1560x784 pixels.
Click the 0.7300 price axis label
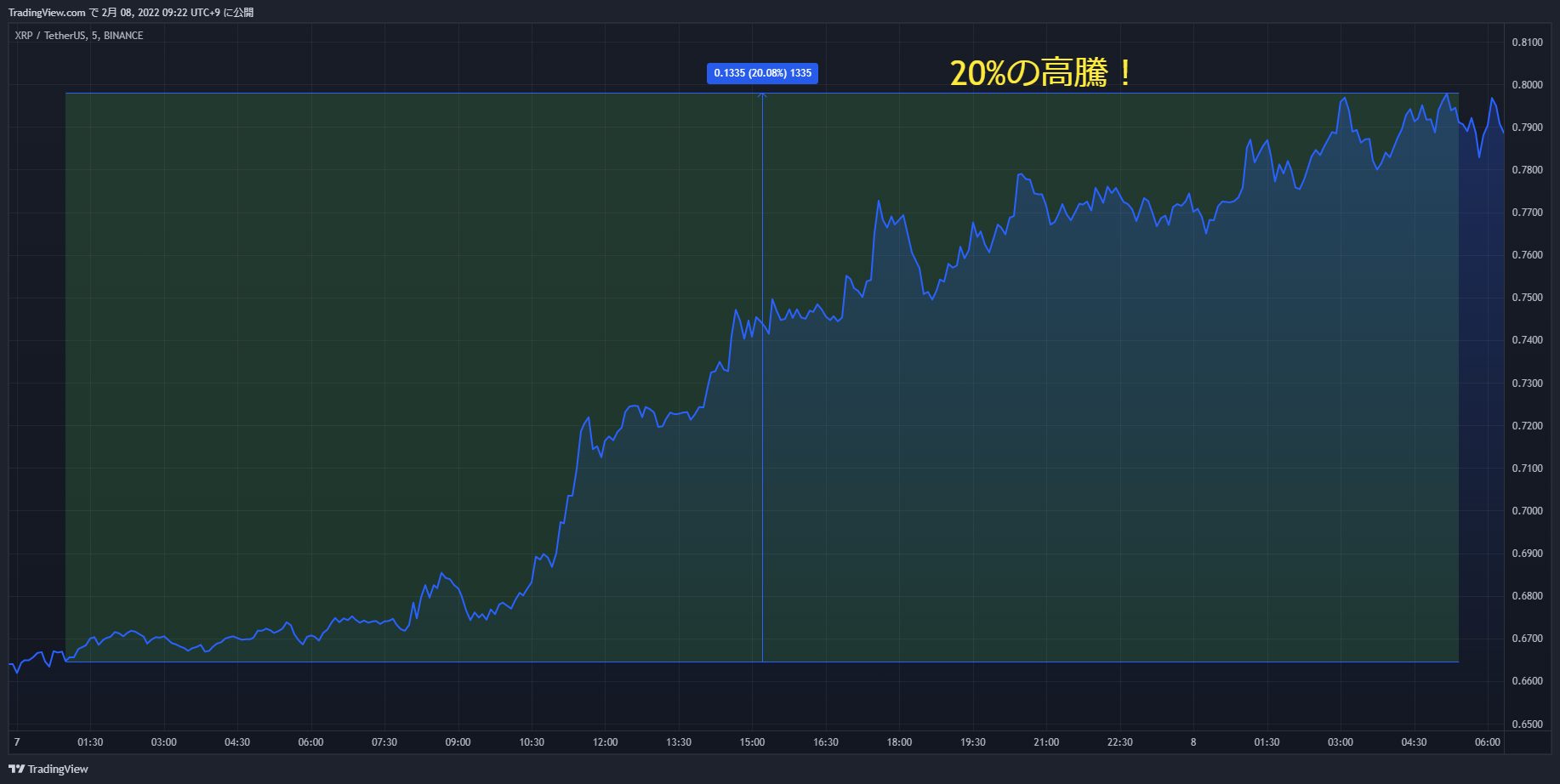pos(1527,383)
